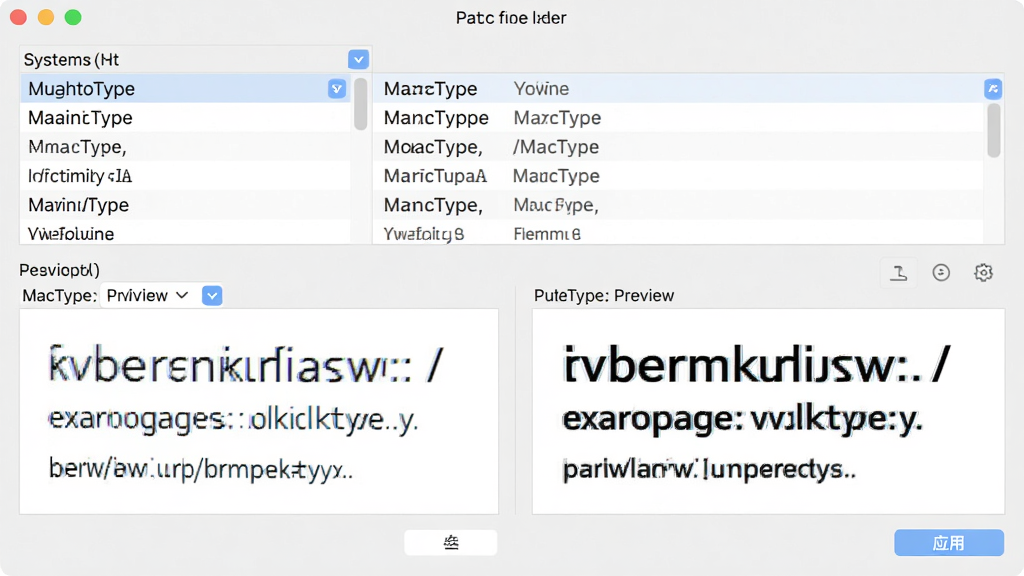This screenshot has height=576, width=1024.
Task: Select the MmacType, list row
Action: [x=185, y=147]
